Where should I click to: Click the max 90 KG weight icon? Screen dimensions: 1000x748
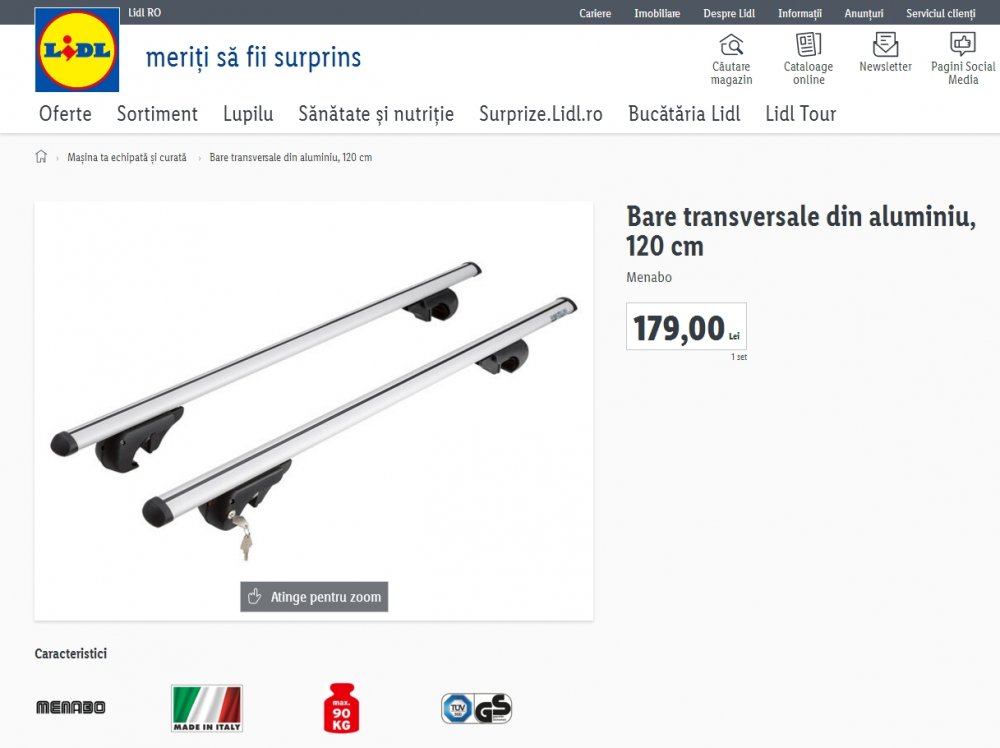click(341, 708)
